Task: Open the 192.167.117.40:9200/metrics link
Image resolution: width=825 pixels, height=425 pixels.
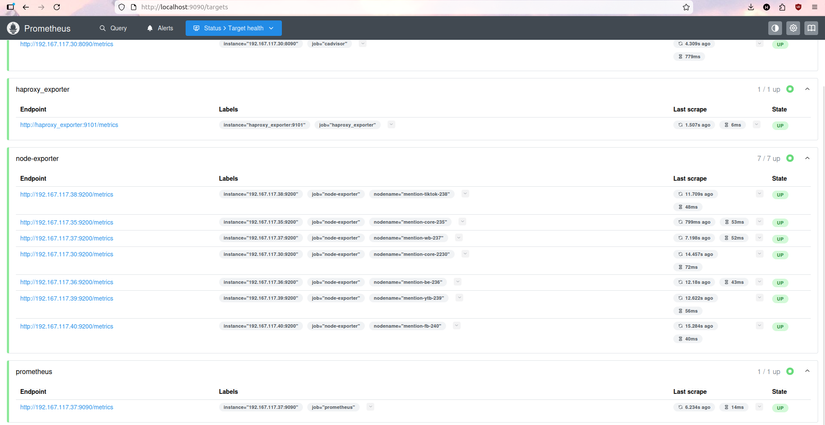Action: pos(66,327)
